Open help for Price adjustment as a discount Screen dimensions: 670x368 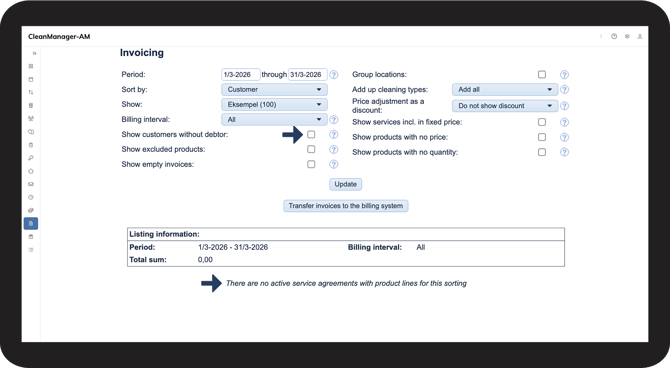(564, 106)
